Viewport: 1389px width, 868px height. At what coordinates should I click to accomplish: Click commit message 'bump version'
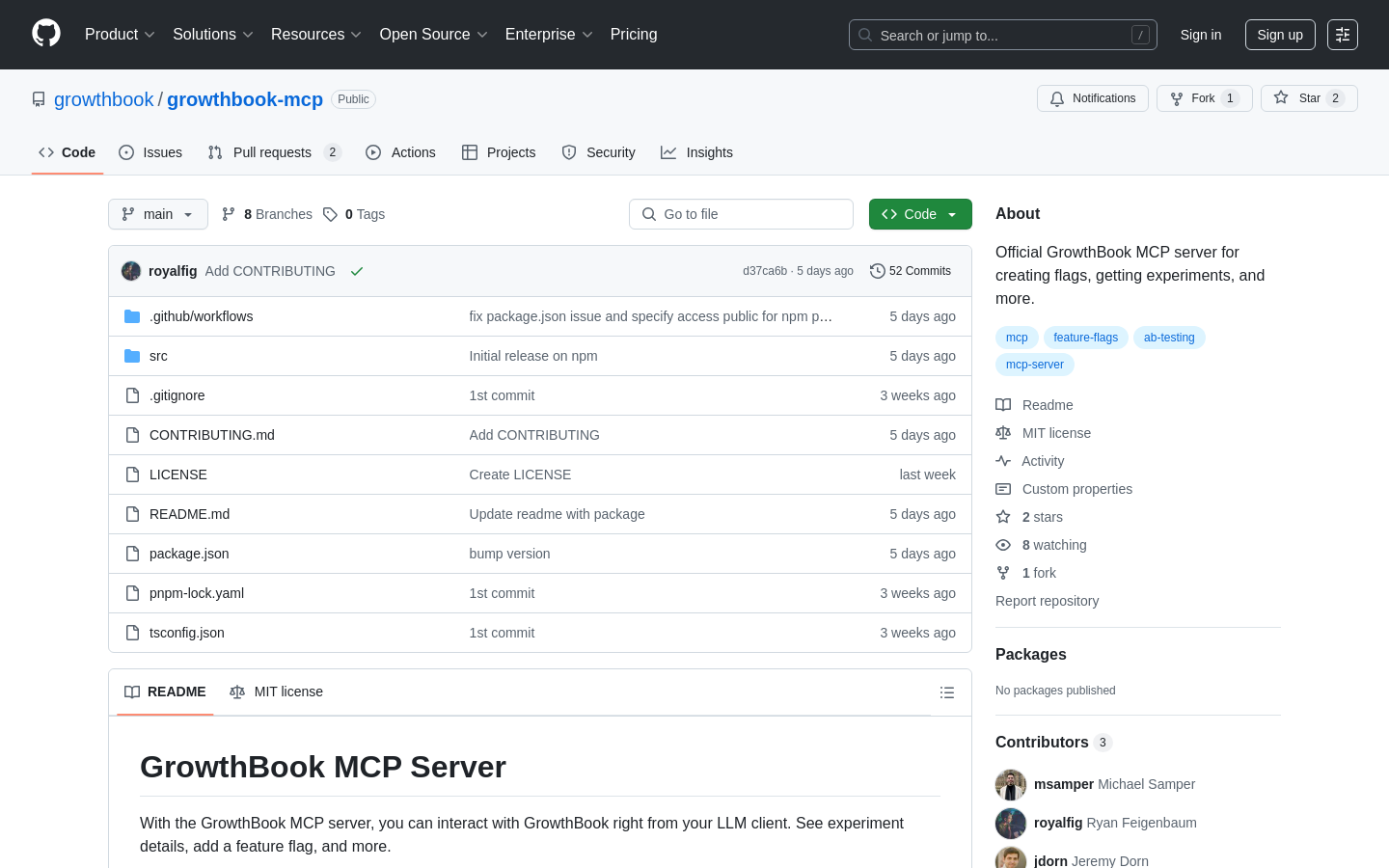click(509, 554)
